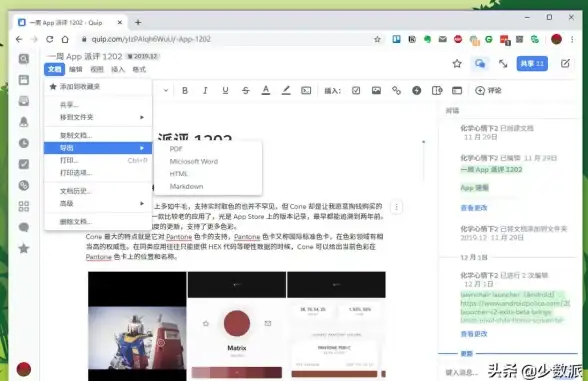Screen dimensions: 588x381
Task: Open the Trello browser extension
Action: [396, 39]
